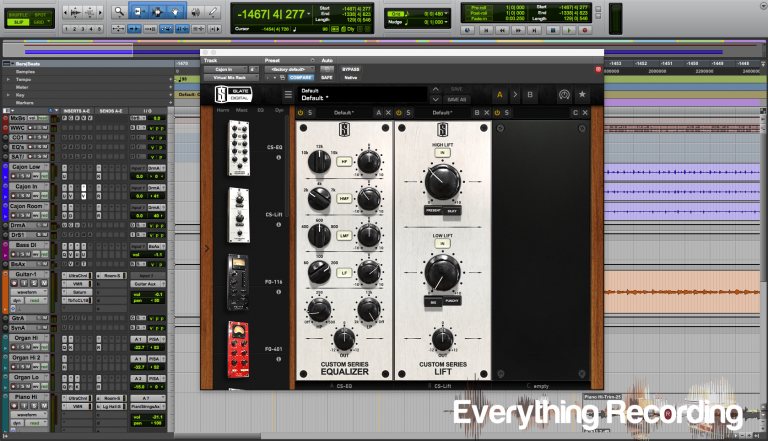Toggle Low Lift IN switch
This screenshot has height=441, width=768.
pos(442,244)
